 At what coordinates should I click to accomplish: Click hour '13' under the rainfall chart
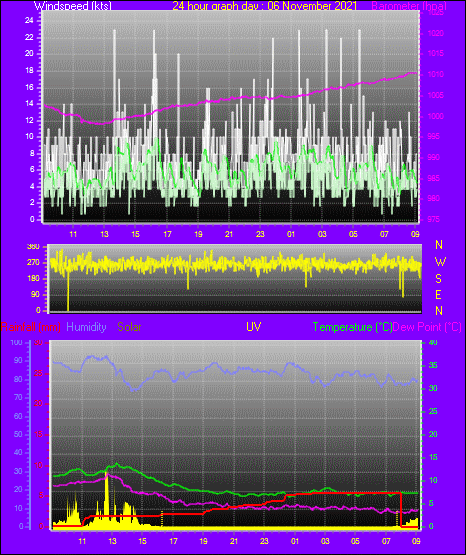point(112,541)
